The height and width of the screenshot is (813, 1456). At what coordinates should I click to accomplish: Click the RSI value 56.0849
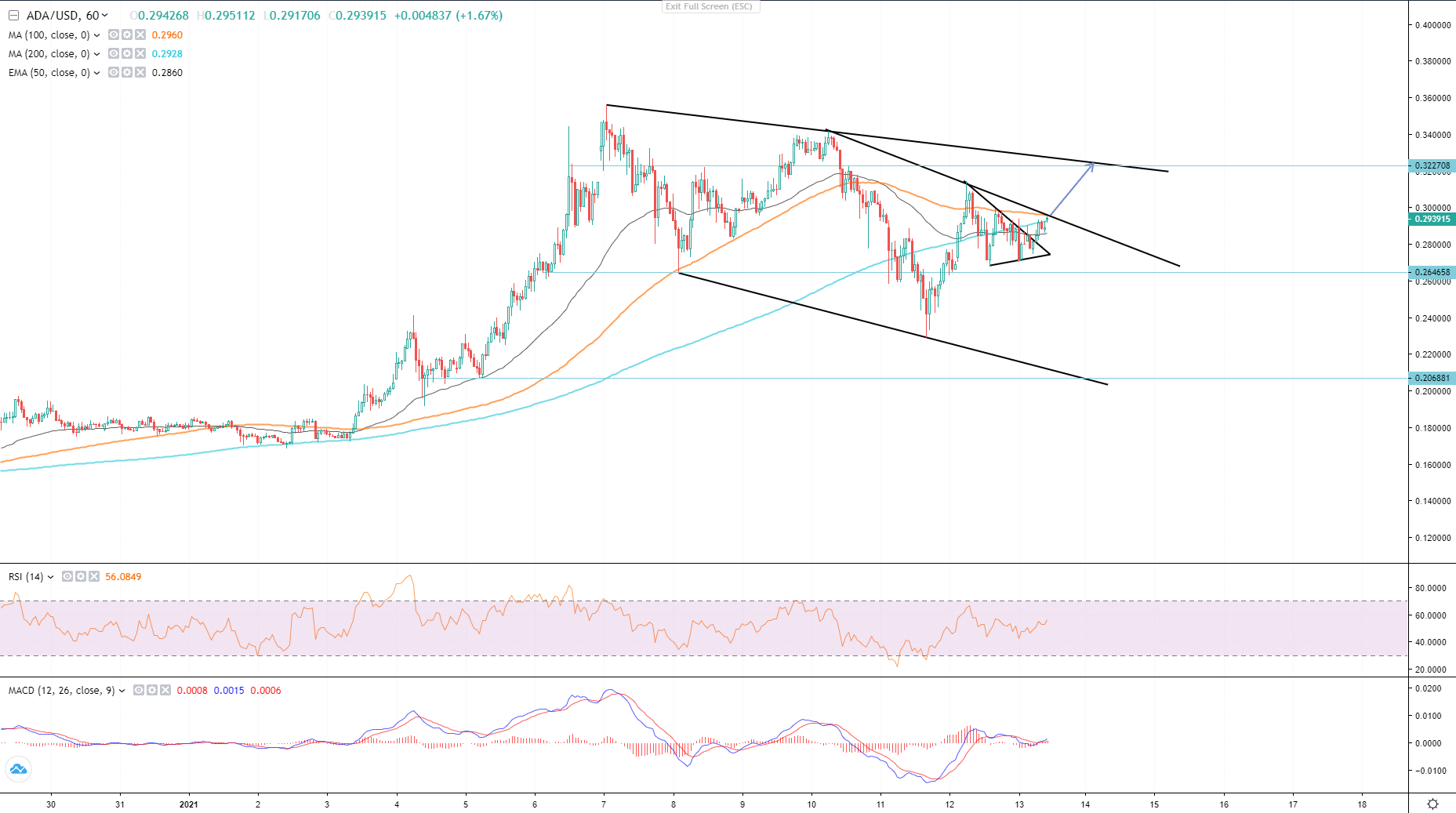point(123,577)
